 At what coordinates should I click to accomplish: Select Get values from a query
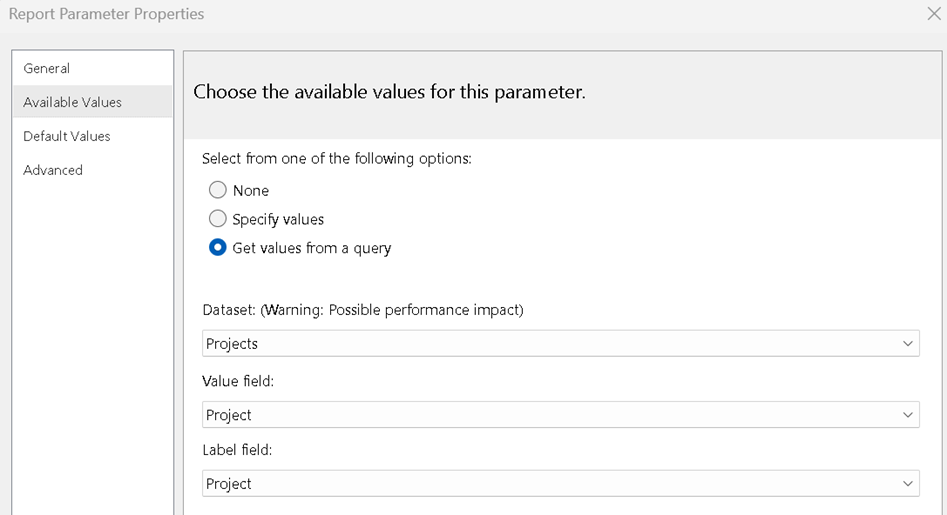[x=218, y=248]
